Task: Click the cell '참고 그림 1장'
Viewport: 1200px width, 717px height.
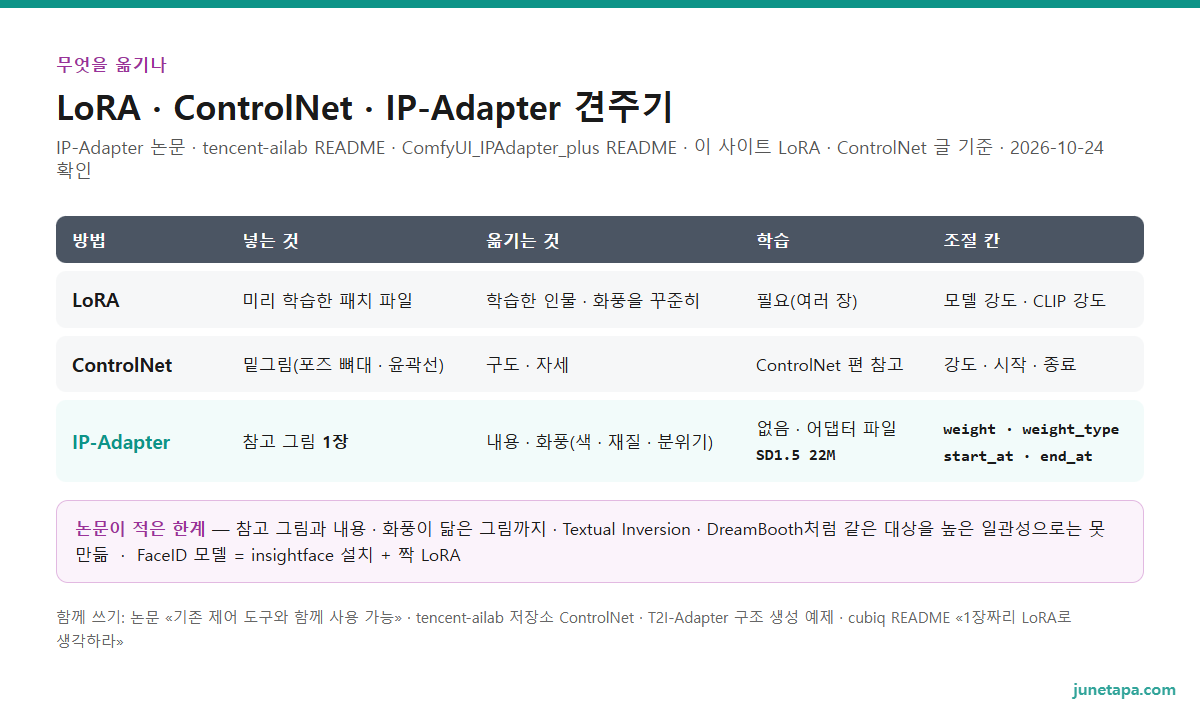Action: click(296, 442)
